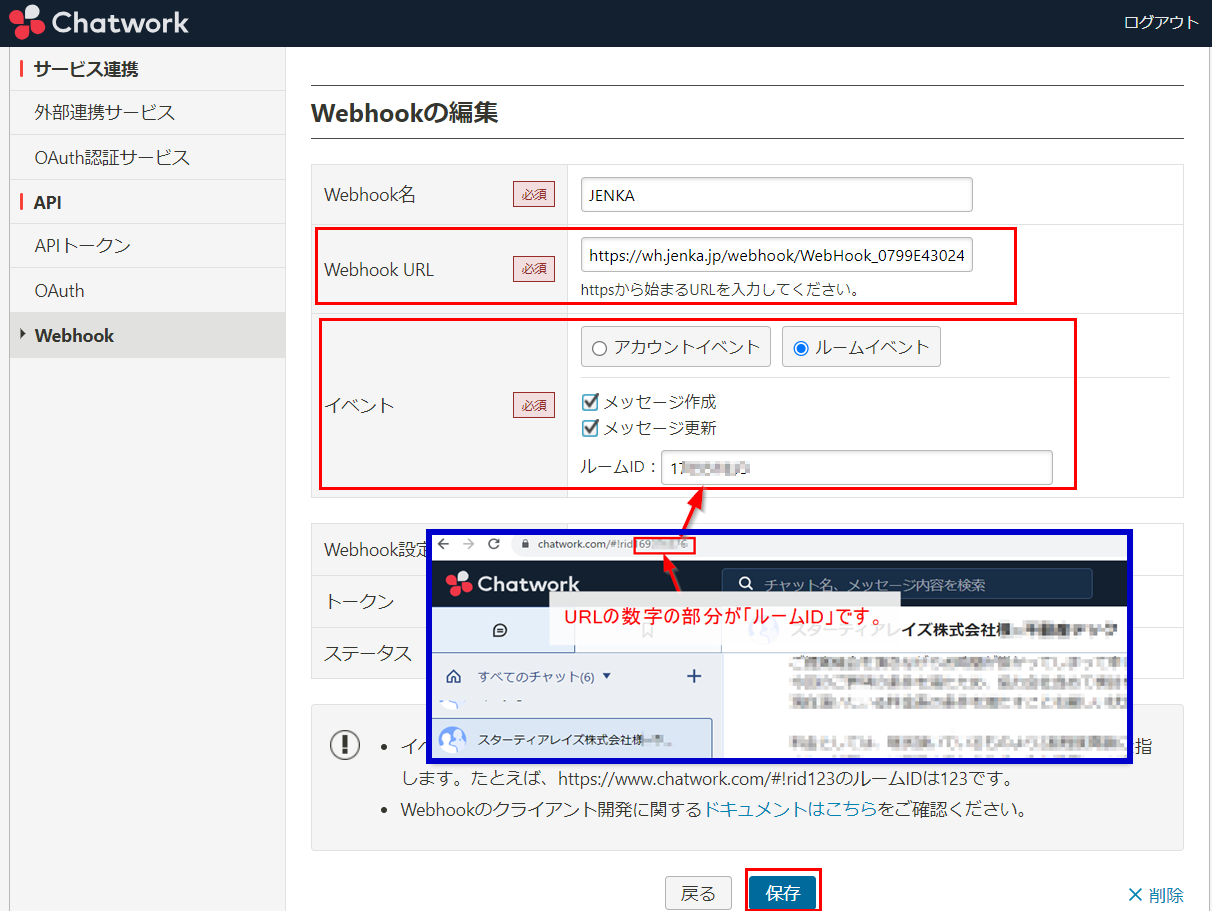The width and height of the screenshot is (1212, 911).
Task: Click the ログアウト link
Action: click(x=1161, y=22)
